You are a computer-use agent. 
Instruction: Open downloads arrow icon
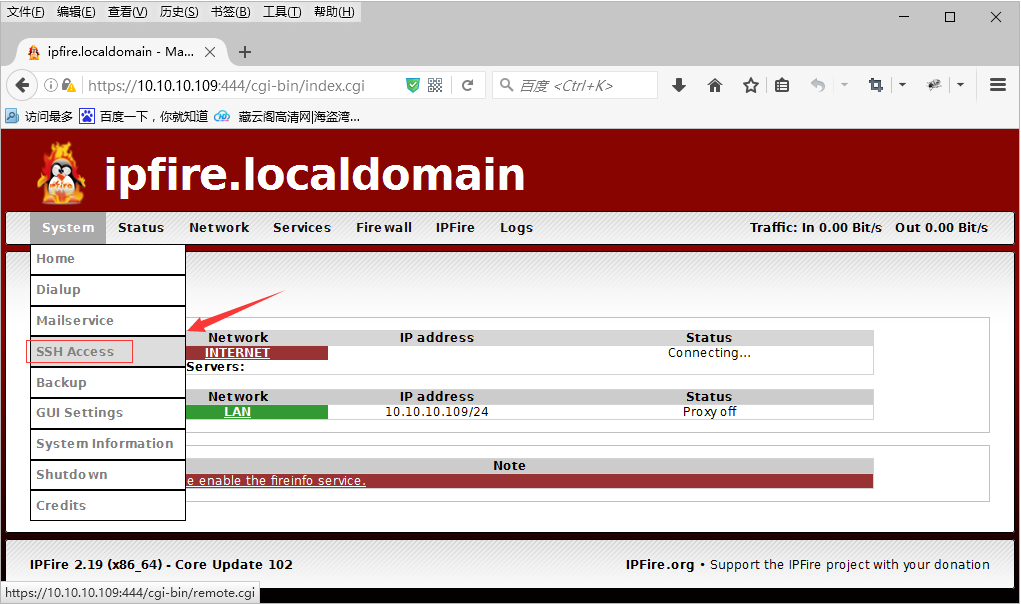[678, 85]
